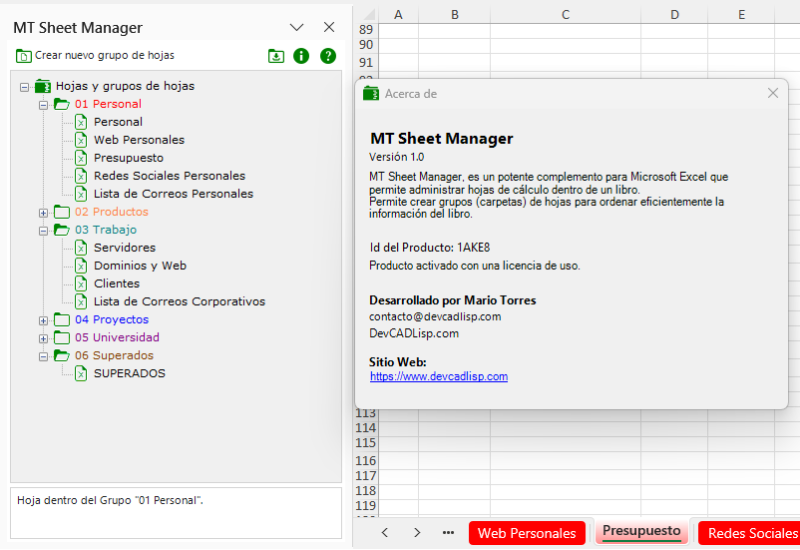Click the sheet icon beside Servidores
This screenshot has width=800, height=550.
click(x=81, y=247)
